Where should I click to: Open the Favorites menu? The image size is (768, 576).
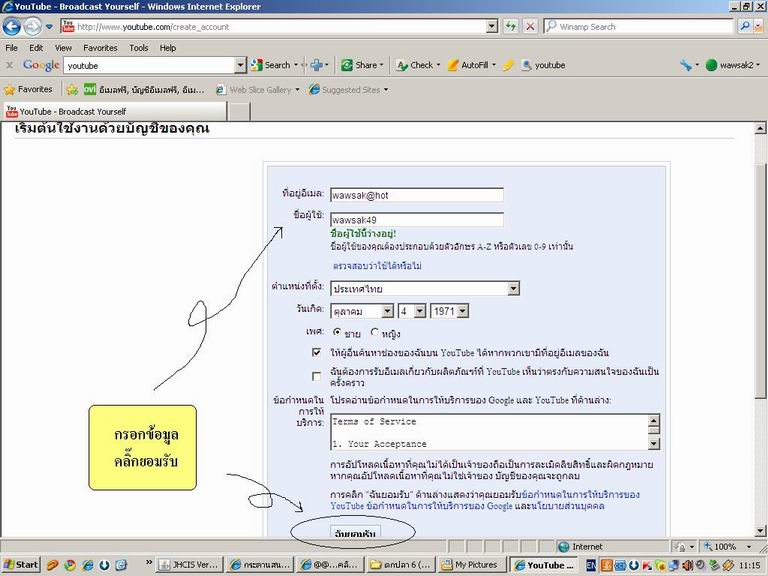[x=100, y=48]
